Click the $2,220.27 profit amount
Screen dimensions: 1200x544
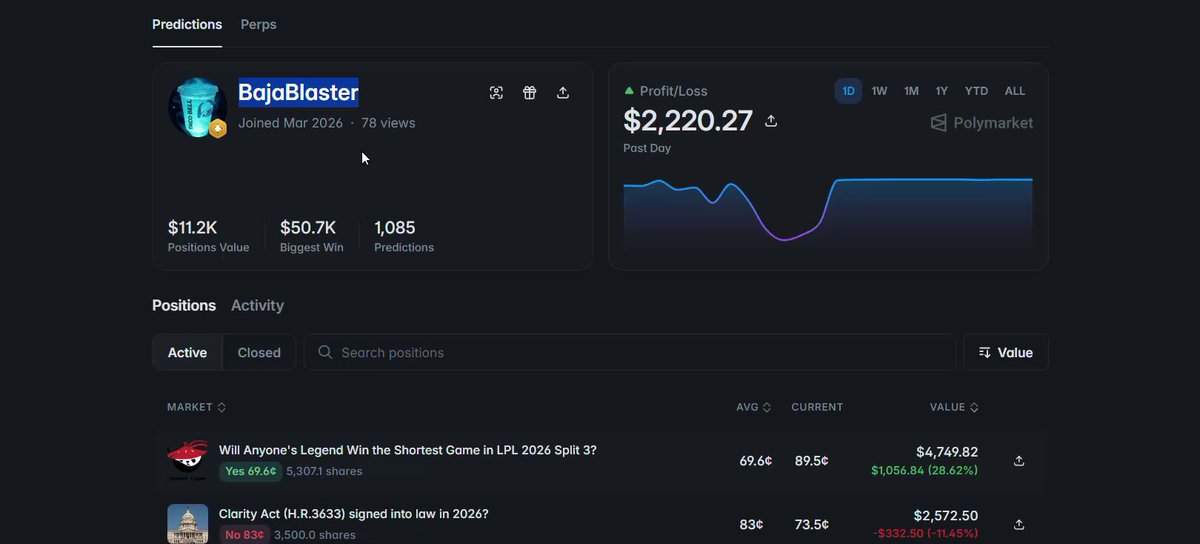pyautogui.click(x=688, y=121)
